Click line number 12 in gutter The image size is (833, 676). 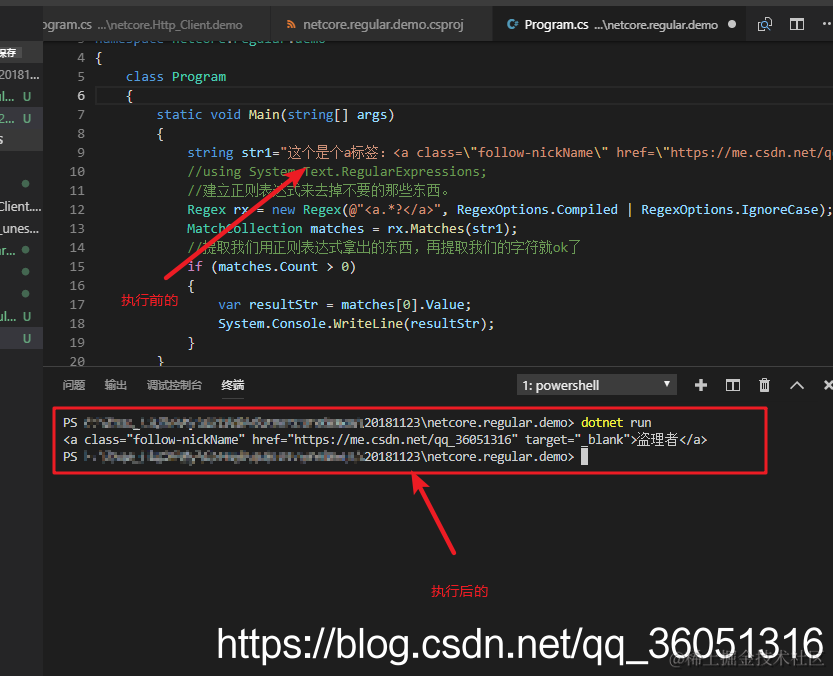pyautogui.click(x=77, y=209)
